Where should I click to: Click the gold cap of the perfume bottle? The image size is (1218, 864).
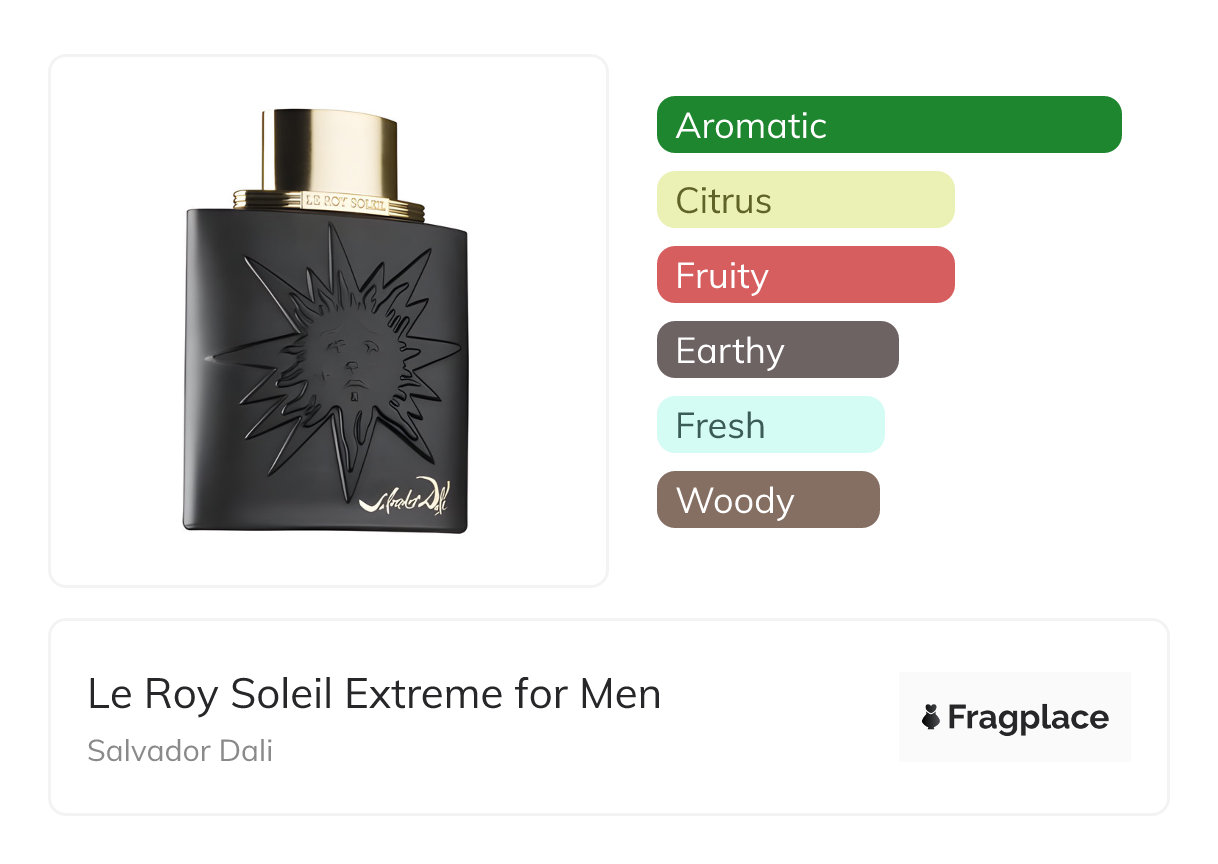click(329, 150)
